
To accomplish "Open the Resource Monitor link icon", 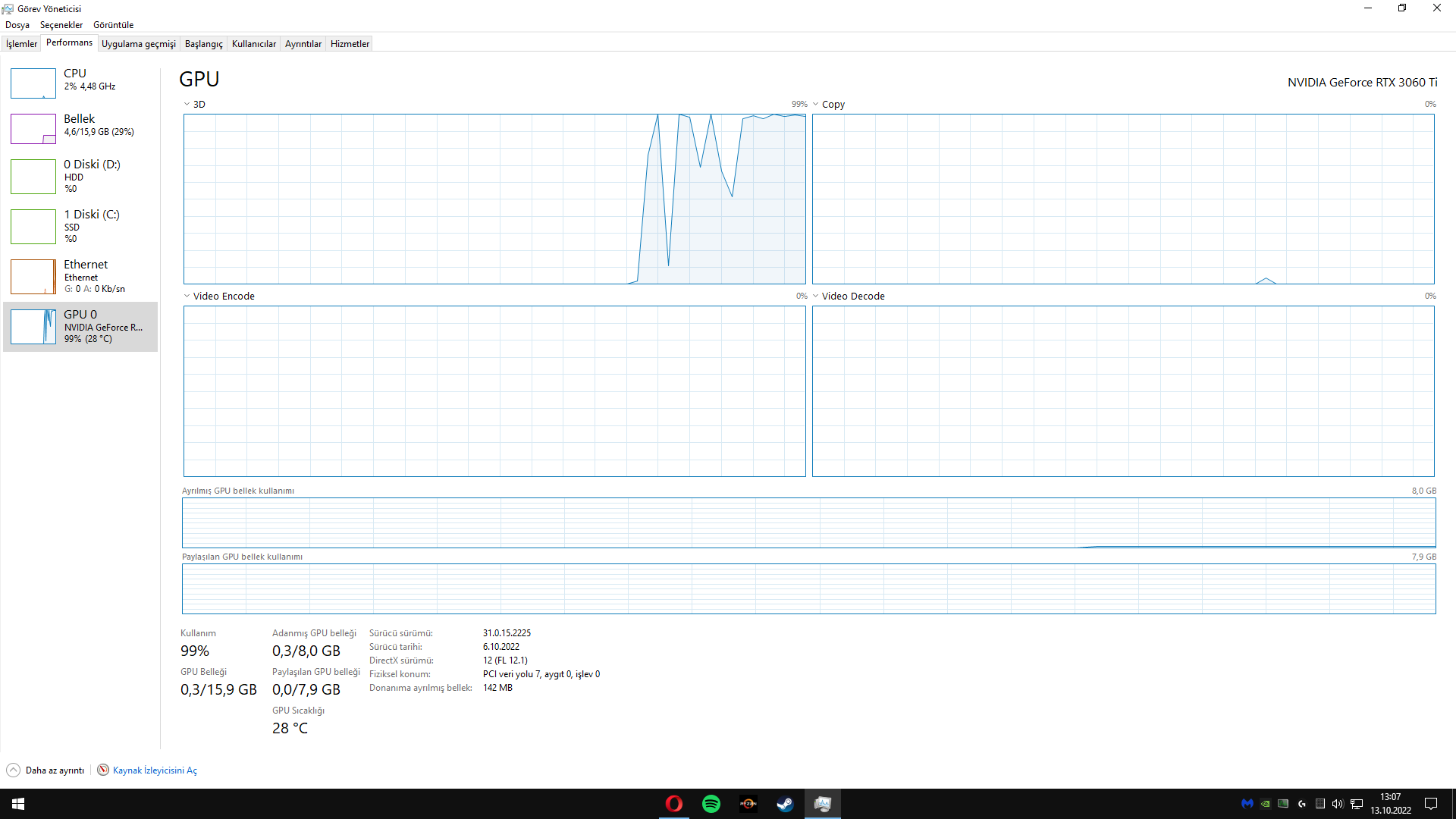I will coord(103,770).
